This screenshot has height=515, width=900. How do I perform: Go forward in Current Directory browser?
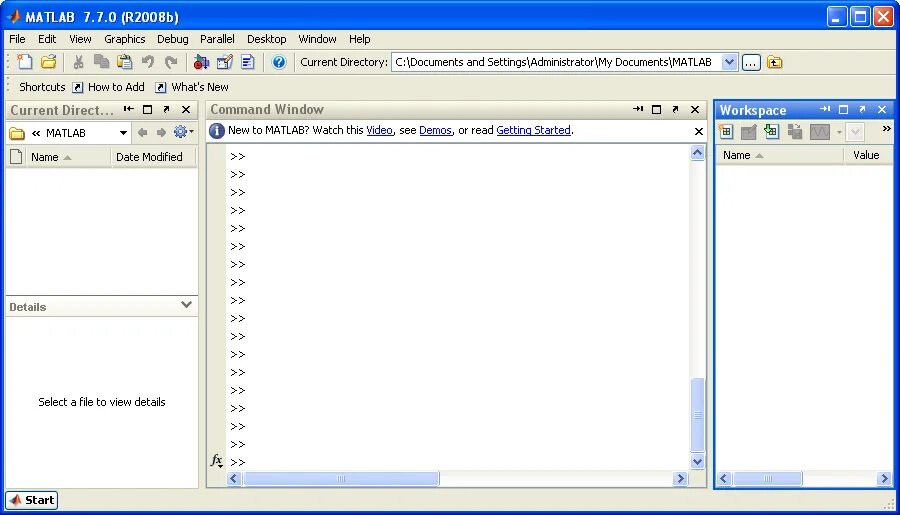[161, 133]
